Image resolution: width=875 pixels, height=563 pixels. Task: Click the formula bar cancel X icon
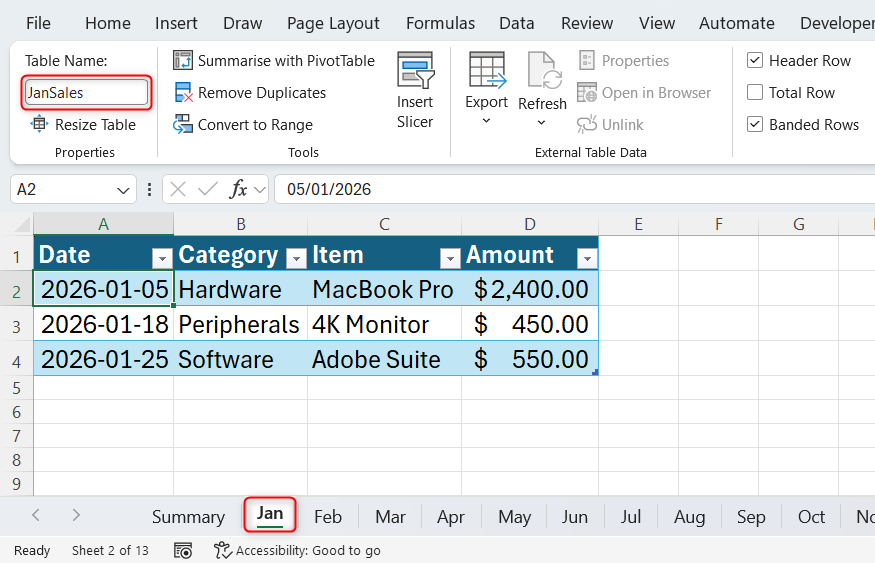click(177, 190)
